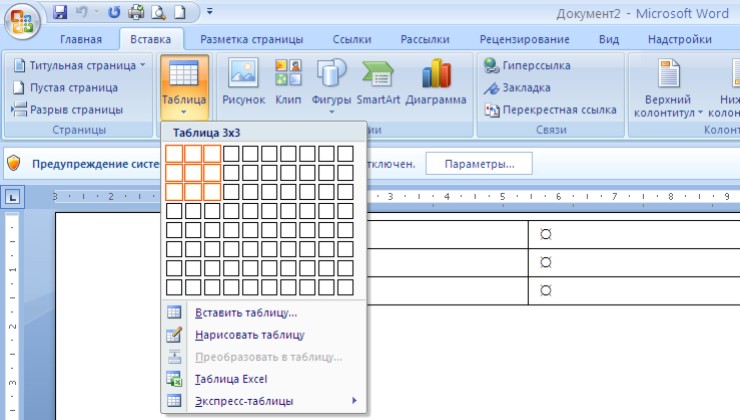Open the Разметка страницы tab
740x420 pixels.
[x=251, y=40]
